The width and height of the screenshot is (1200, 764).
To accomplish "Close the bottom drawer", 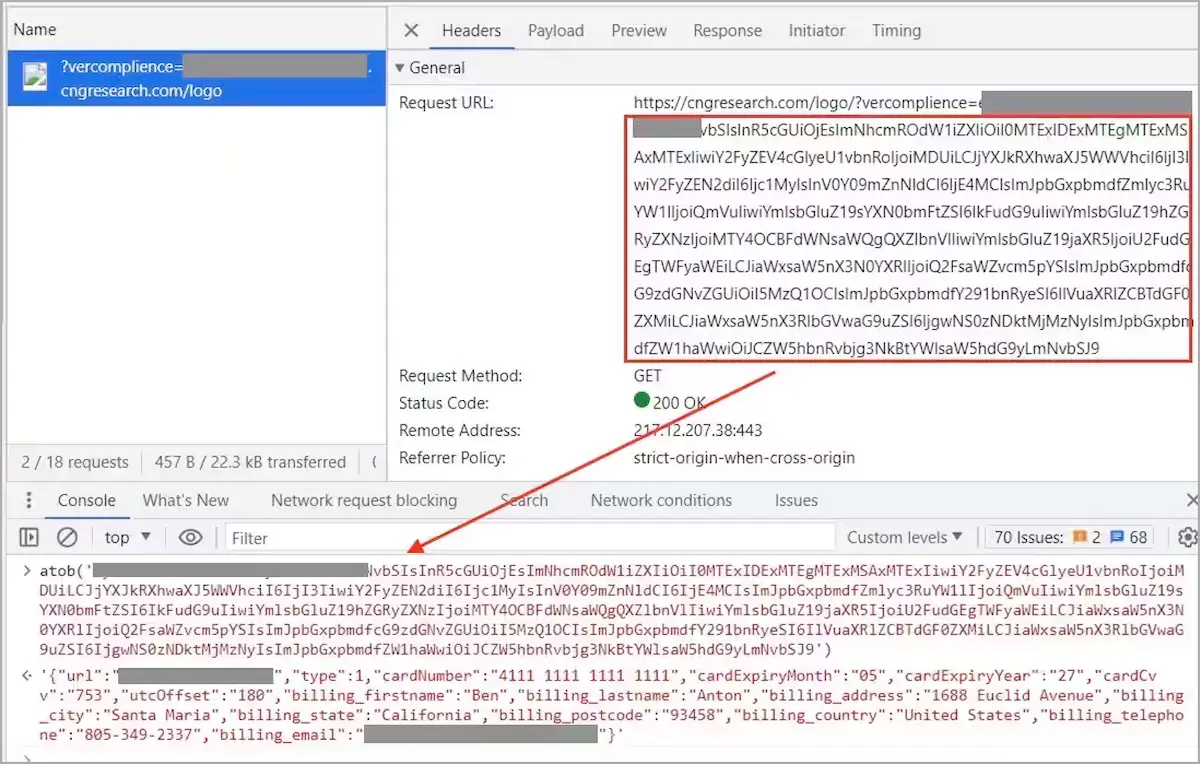I will (x=1191, y=501).
